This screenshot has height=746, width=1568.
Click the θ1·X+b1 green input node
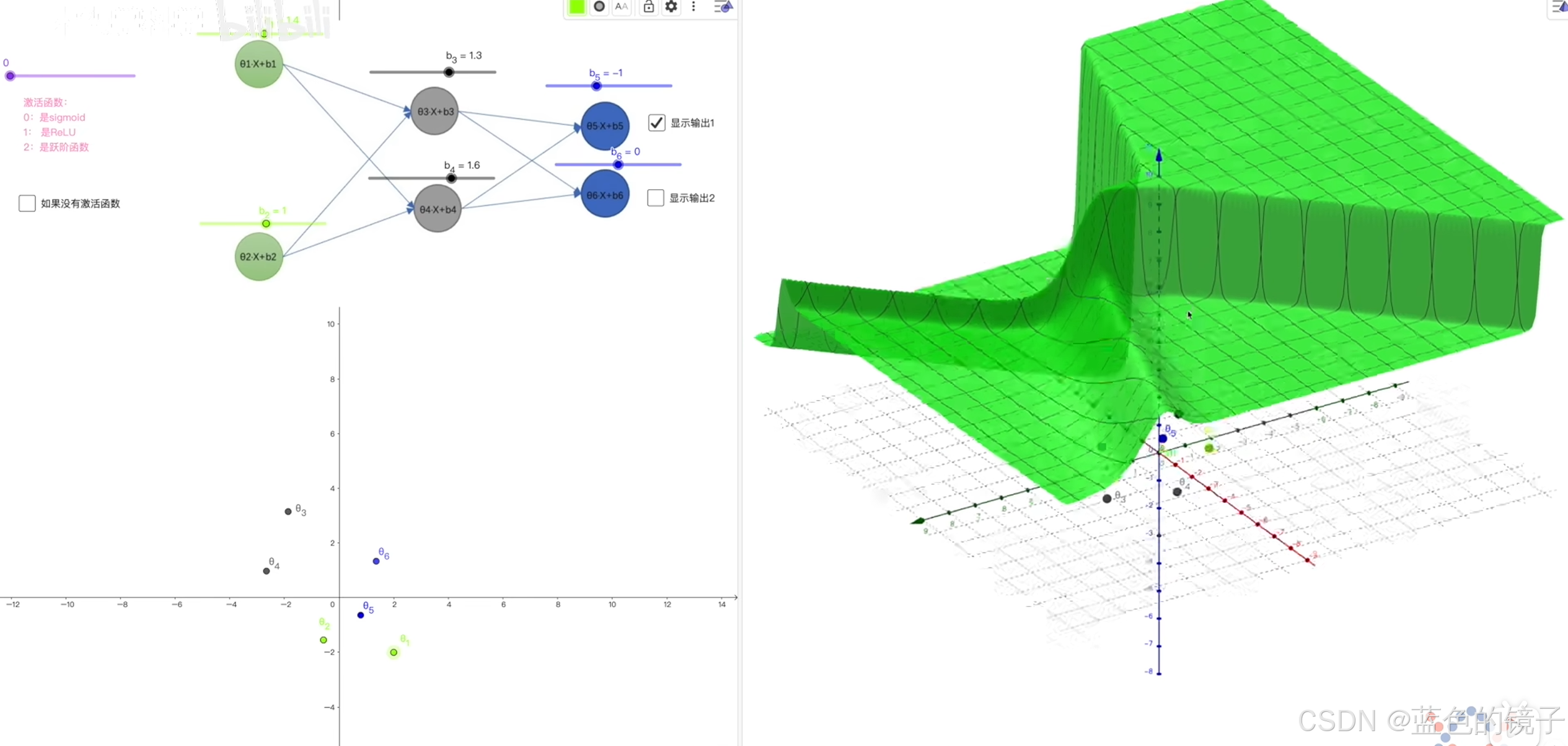click(258, 64)
